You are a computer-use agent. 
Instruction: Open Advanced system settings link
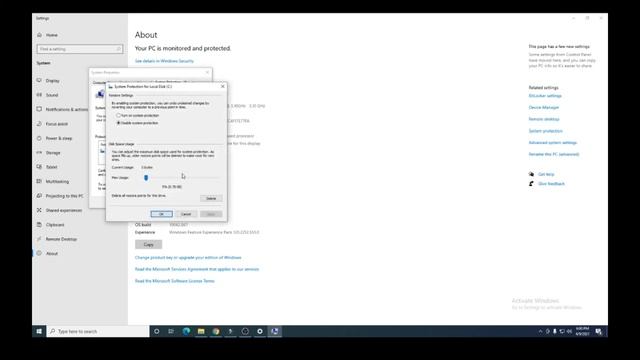point(553,143)
